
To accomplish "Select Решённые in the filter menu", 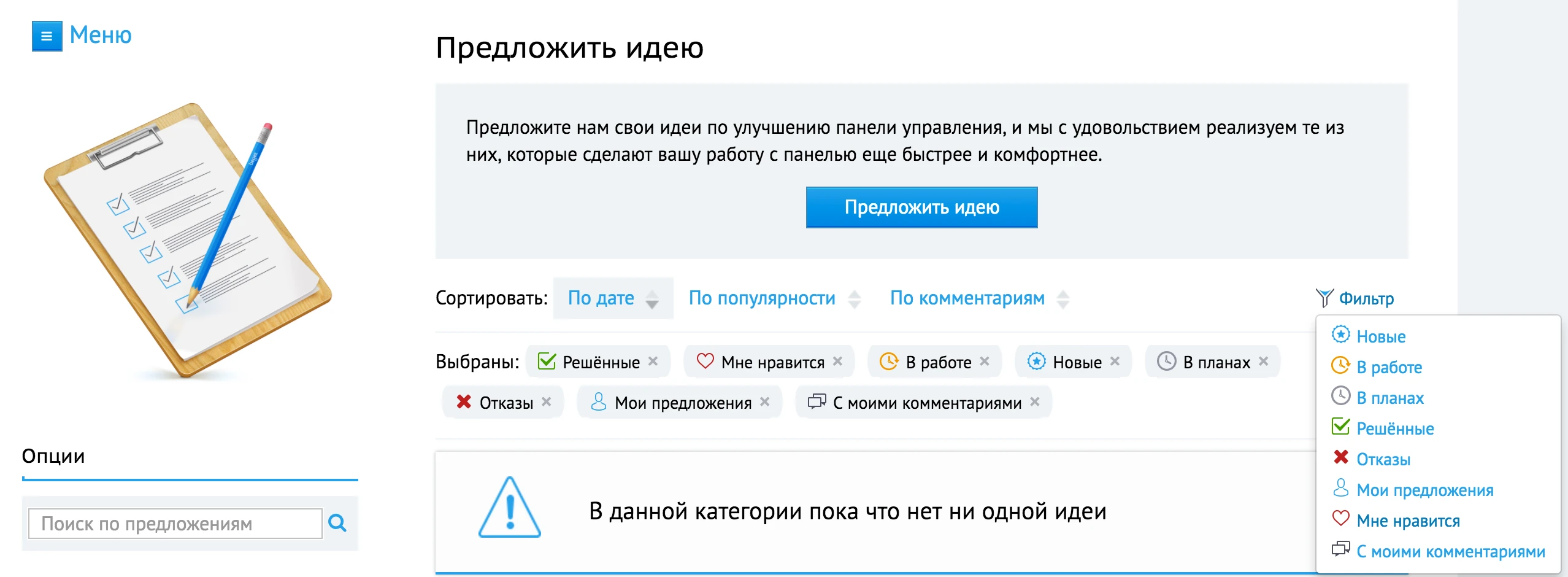I will click(x=1394, y=428).
